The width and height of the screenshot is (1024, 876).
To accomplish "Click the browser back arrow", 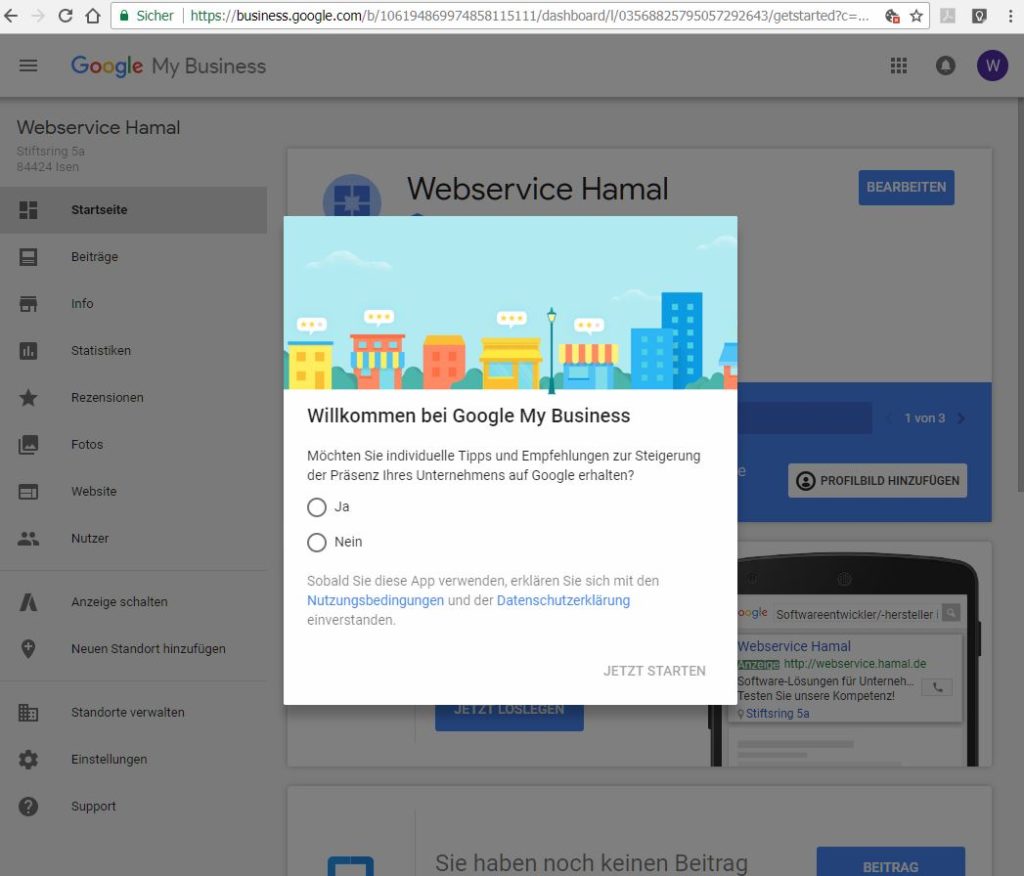I will coord(11,16).
